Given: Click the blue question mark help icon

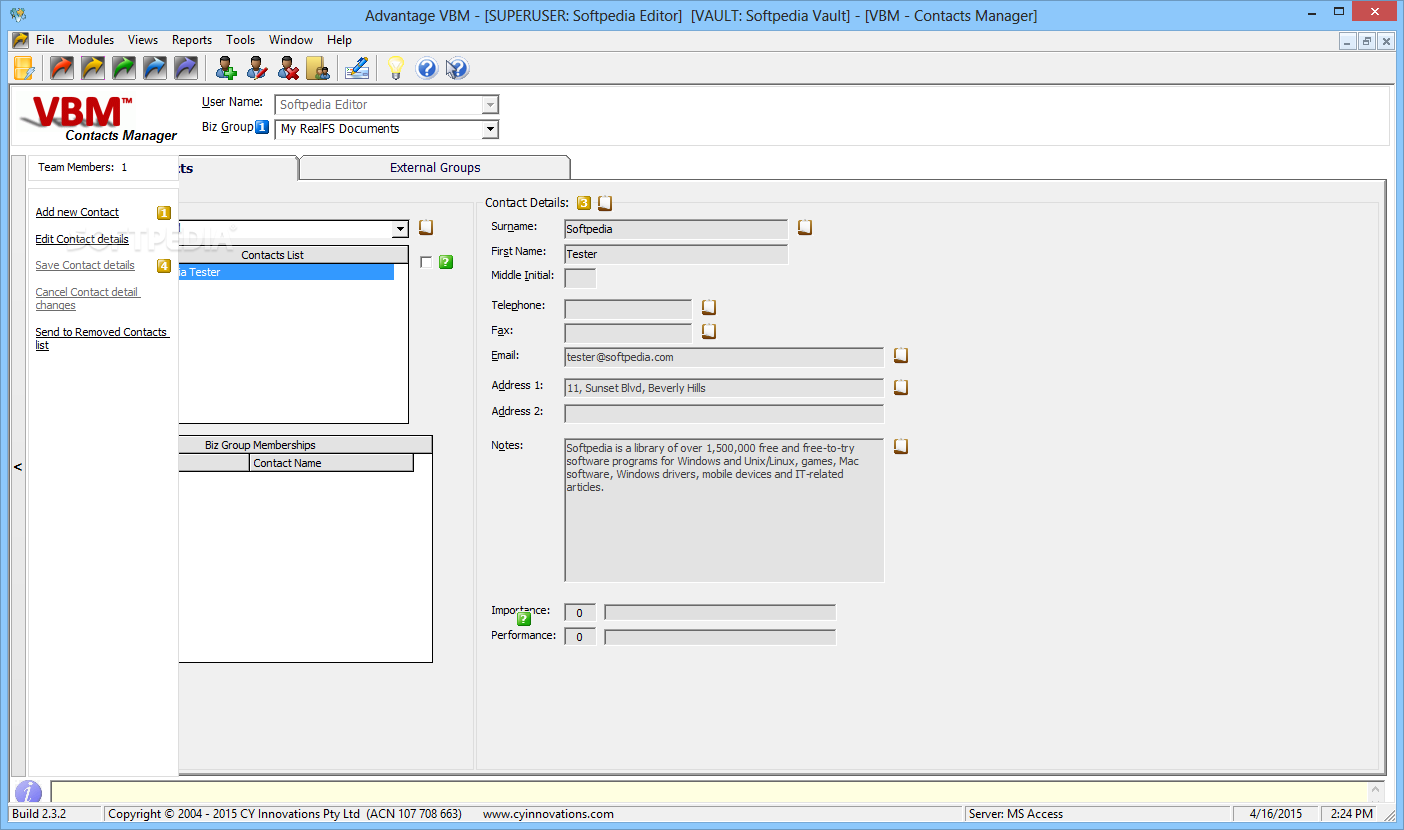Looking at the screenshot, I should 427,68.
